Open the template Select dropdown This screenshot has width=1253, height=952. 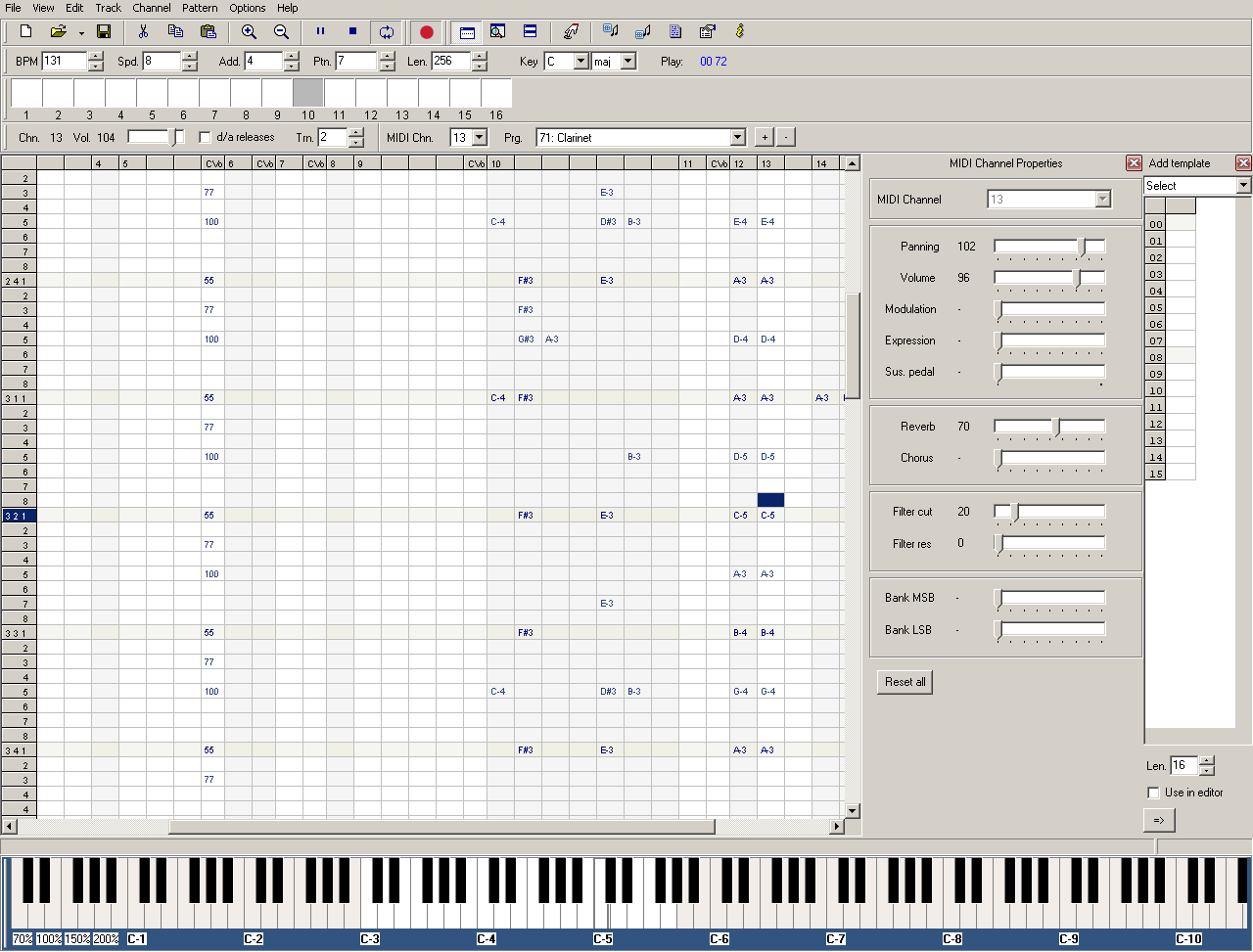click(1243, 186)
